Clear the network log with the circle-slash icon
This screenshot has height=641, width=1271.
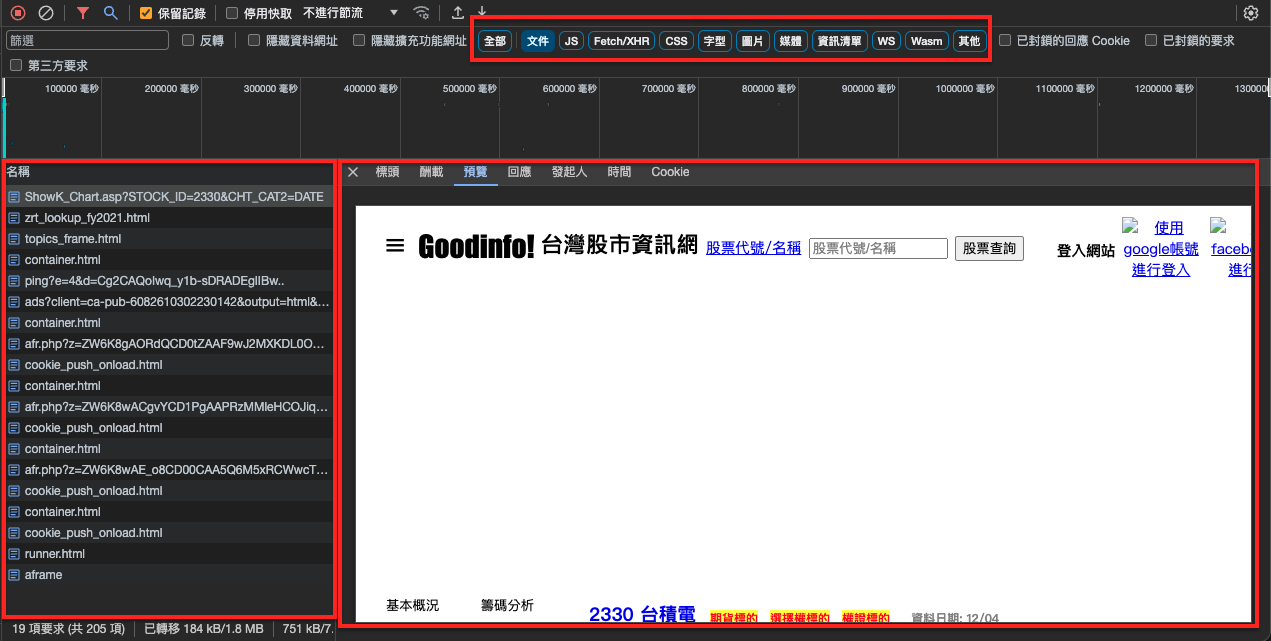pyautogui.click(x=46, y=13)
